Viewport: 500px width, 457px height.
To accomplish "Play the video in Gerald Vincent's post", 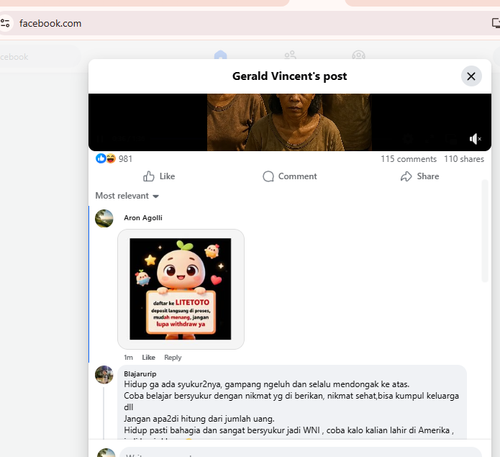I will click(x=289, y=122).
